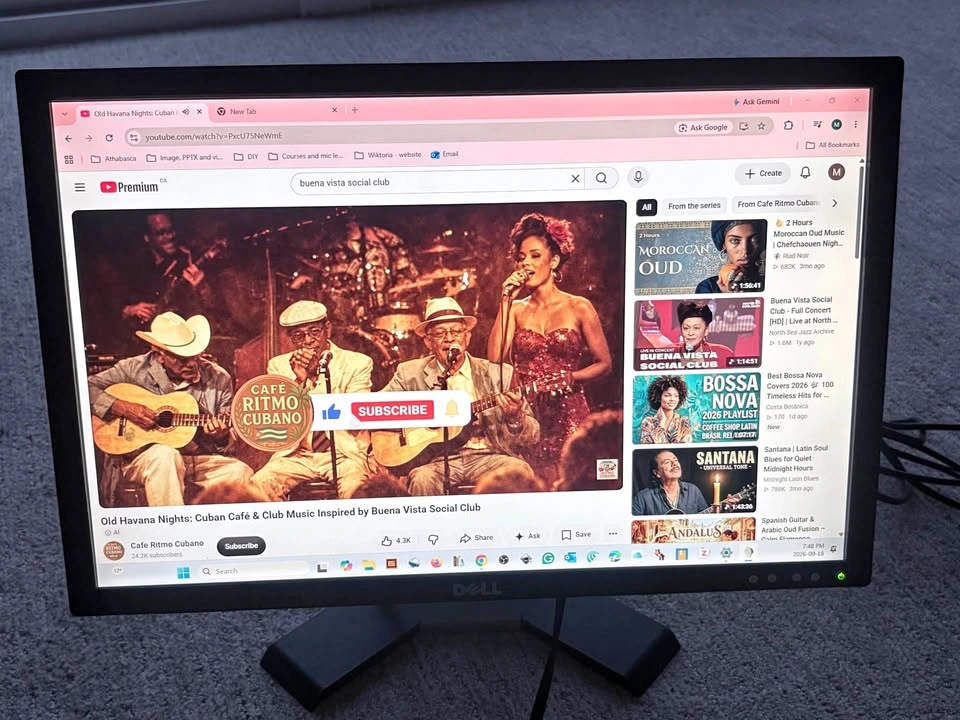Click the red Subscribe overlay in video
Screen dimensions: 960x720
pyautogui.click(x=392, y=410)
